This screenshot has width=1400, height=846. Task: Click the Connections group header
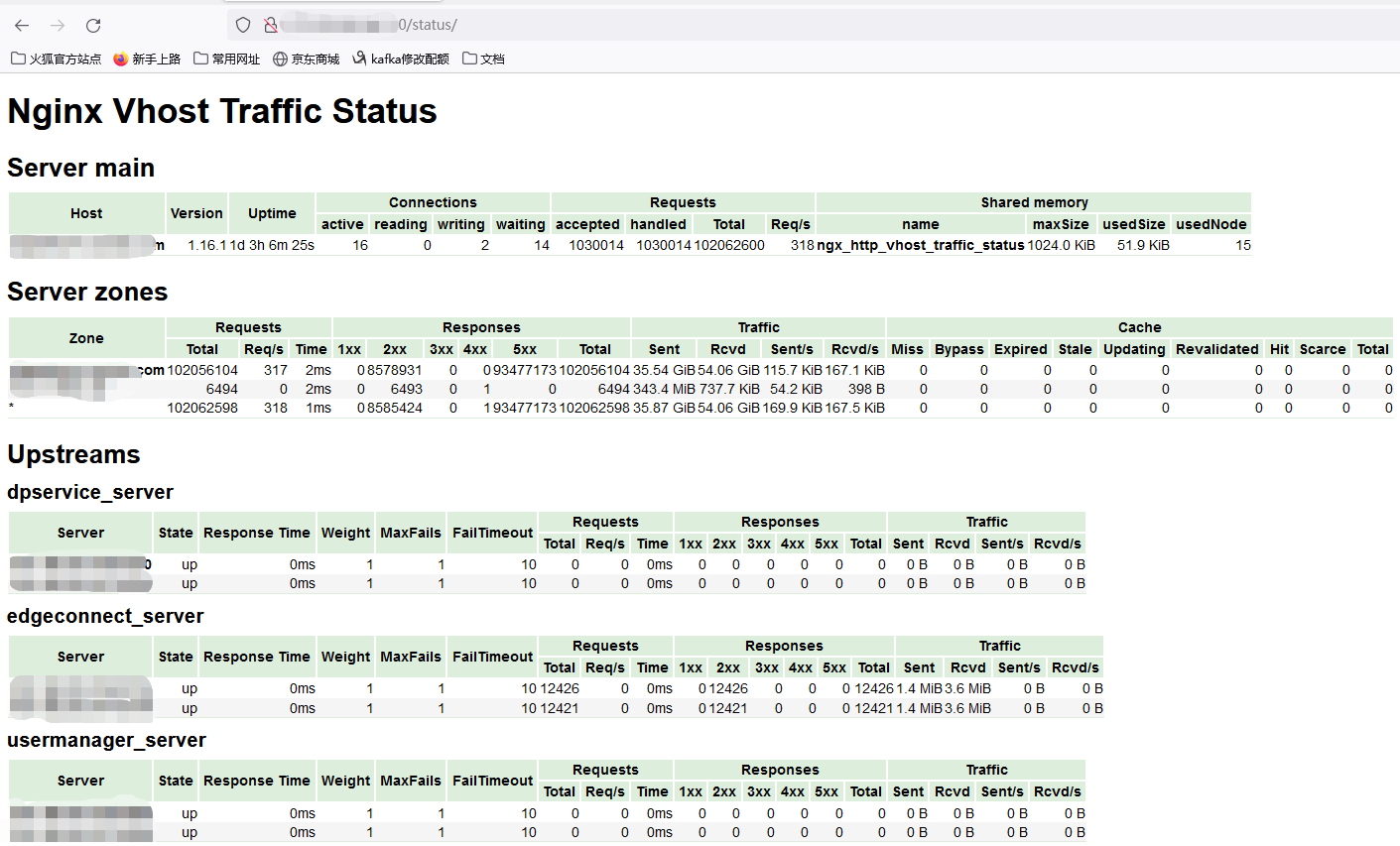[x=433, y=202]
